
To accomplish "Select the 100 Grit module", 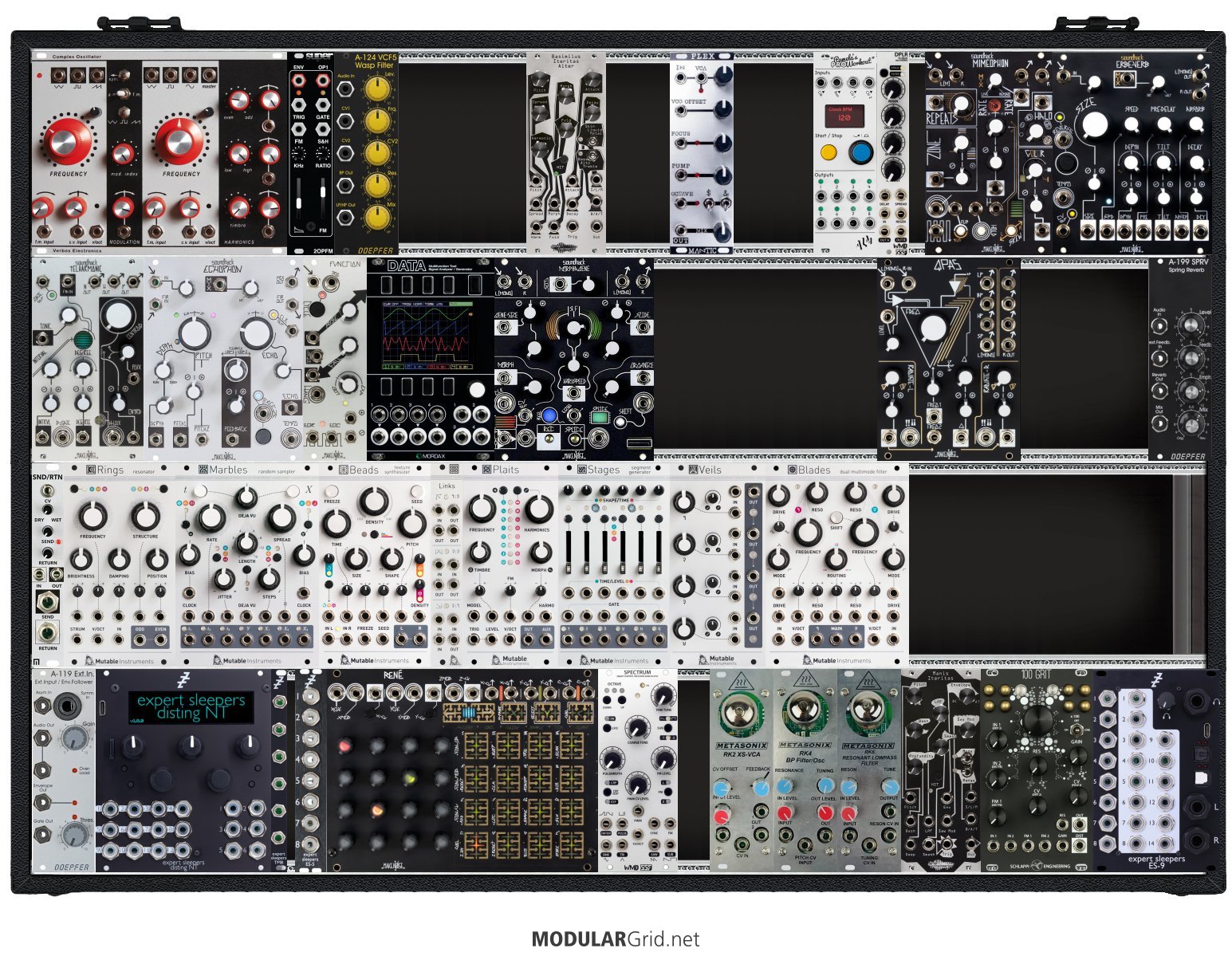I will (x=1037, y=770).
